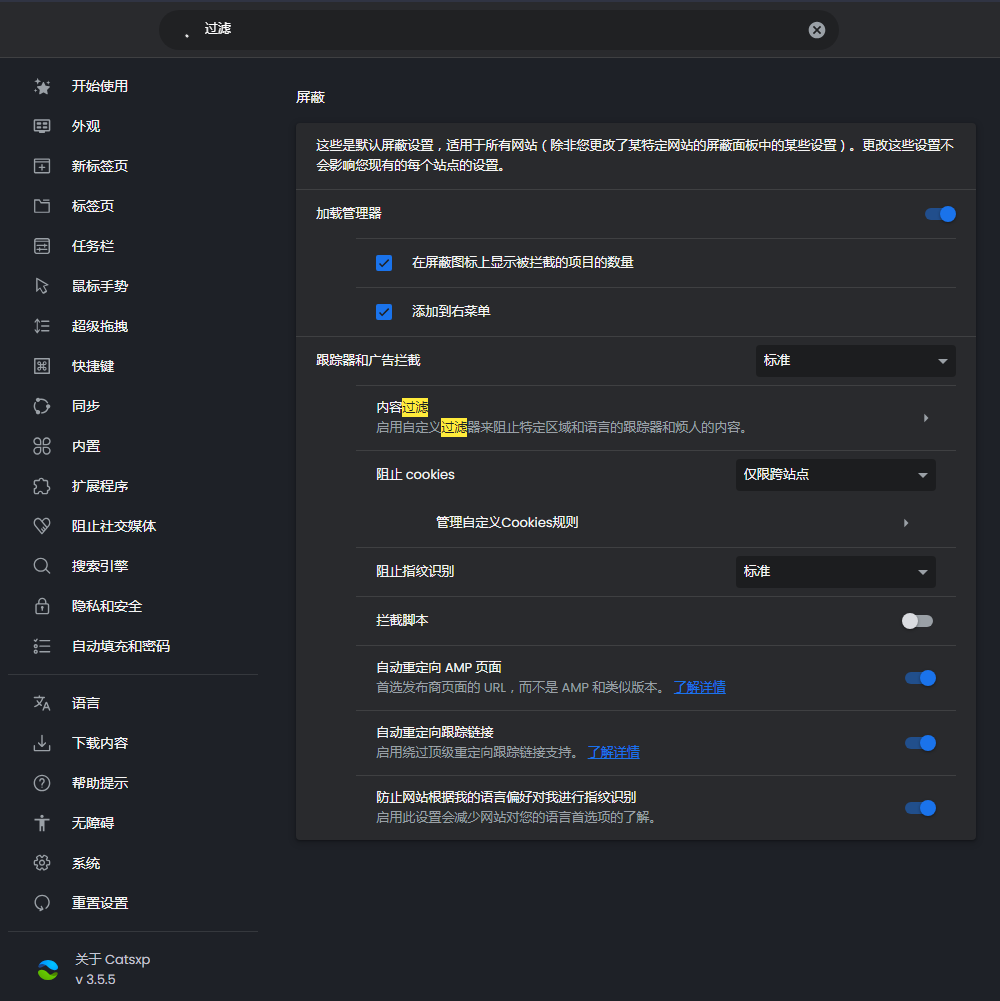The image size is (1000, 1001).
Task: Toggle the 加载管理器 switch
Action: click(x=940, y=214)
